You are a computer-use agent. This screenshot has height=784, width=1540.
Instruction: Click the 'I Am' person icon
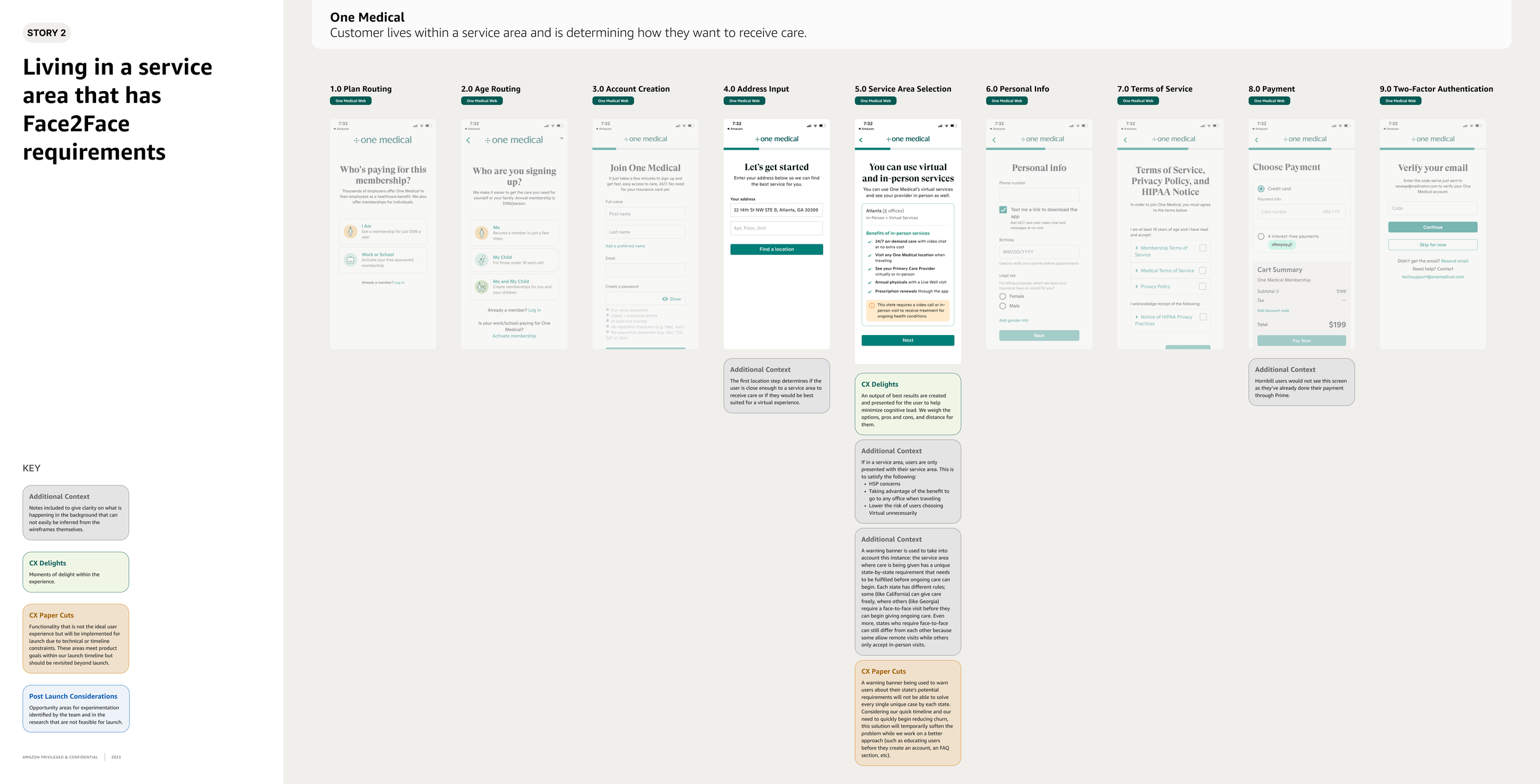351,232
